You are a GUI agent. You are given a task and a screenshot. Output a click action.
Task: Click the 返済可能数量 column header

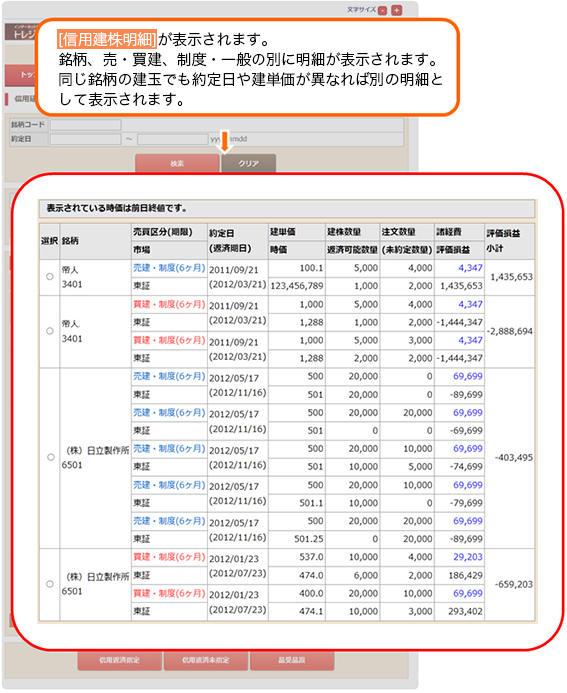(352, 250)
